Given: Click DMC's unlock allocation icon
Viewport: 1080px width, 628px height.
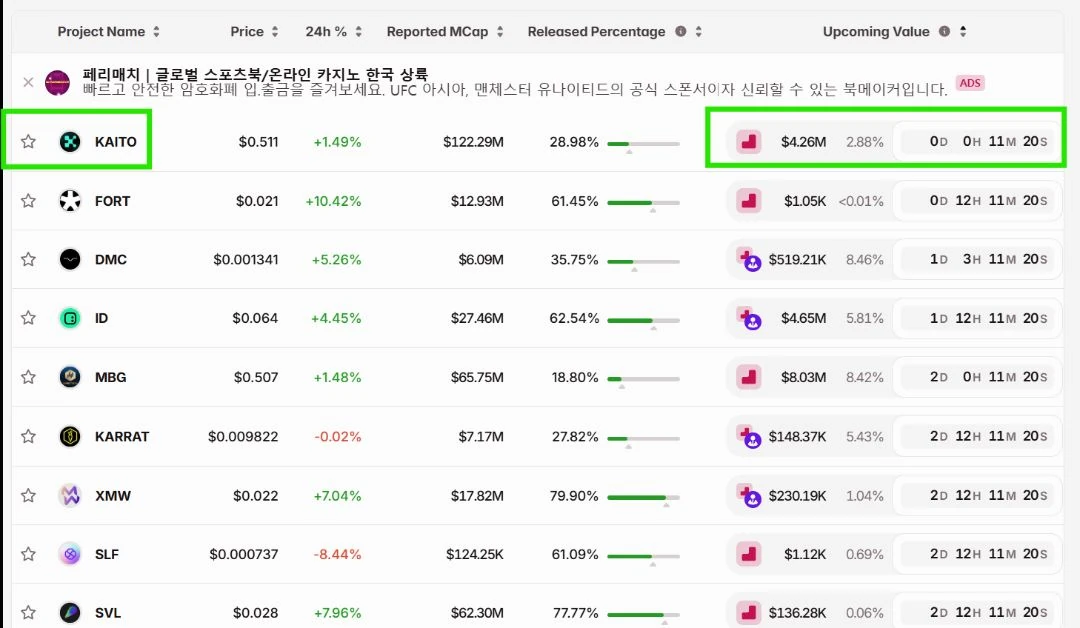Looking at the screenshot, I should pyautogui.click(x=748, y=260).
